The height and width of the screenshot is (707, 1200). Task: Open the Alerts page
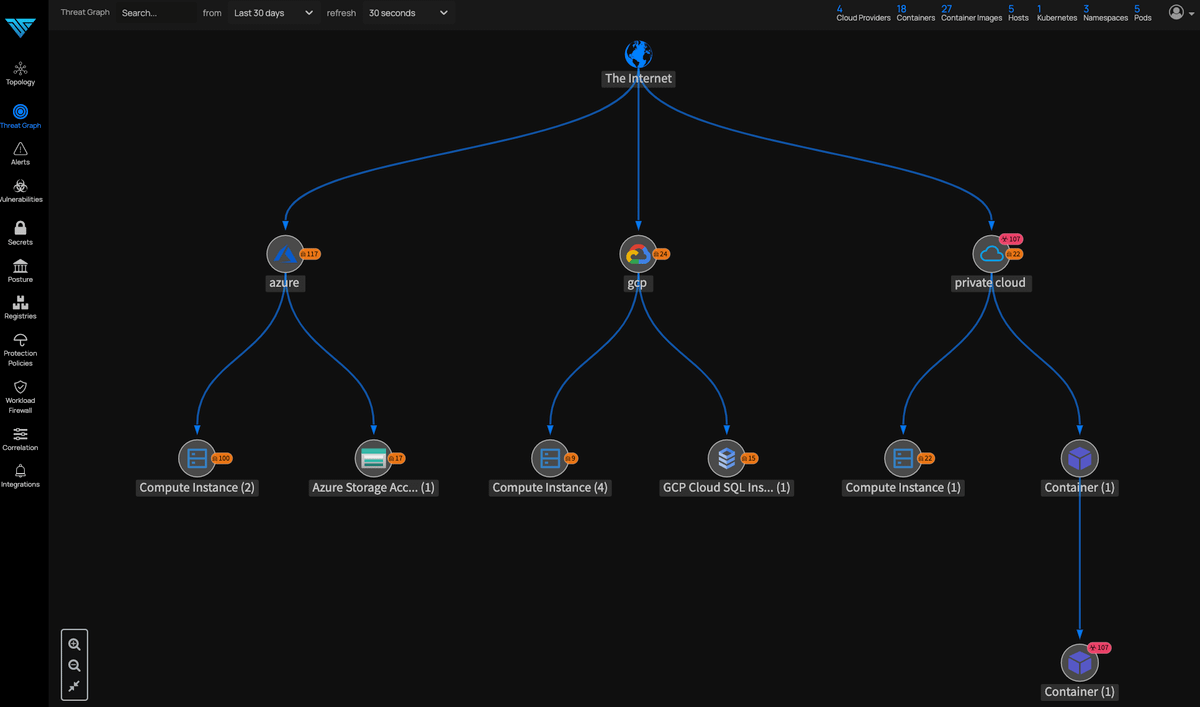(x=20, y=153)
